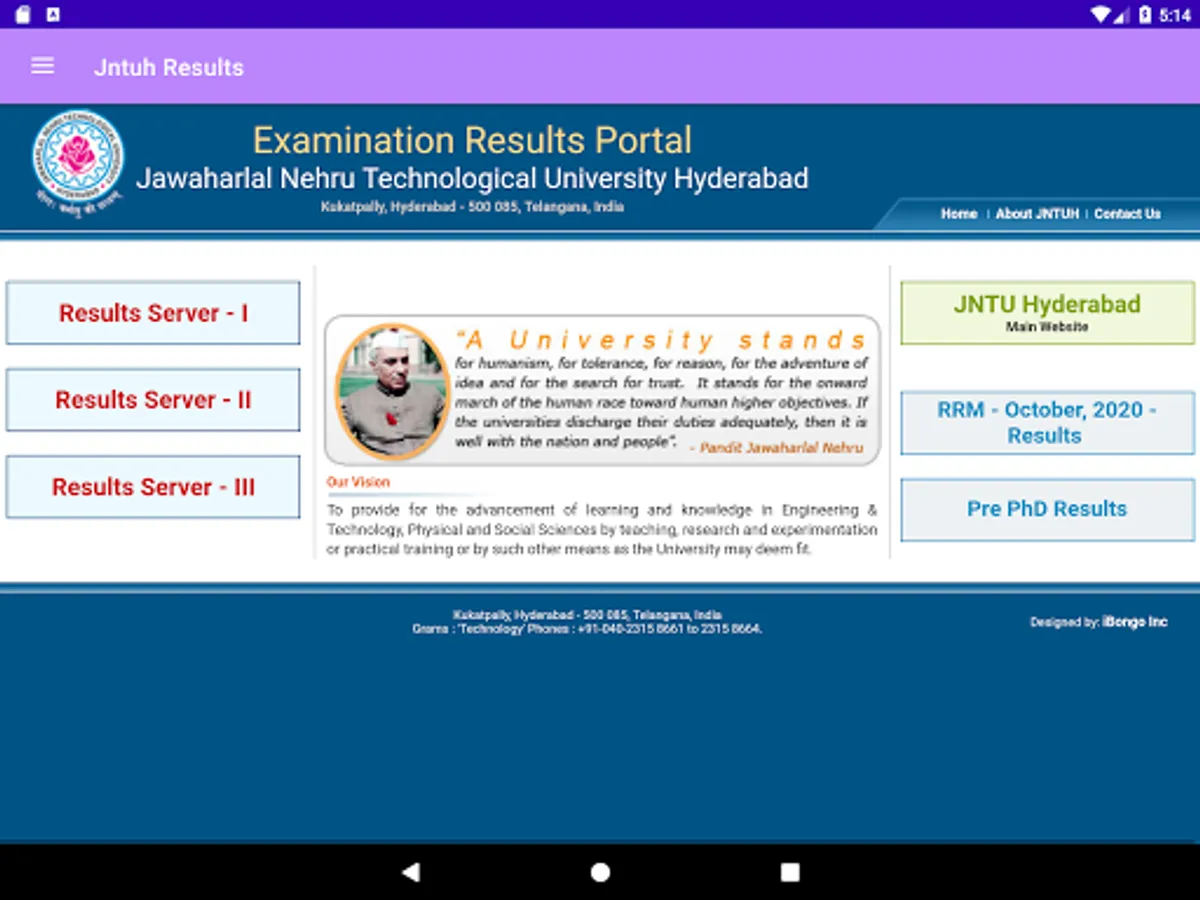This screenshot has width=1200, height=900.
Task: Click 'Jawaharlal Nehru Technological University Hyderabad' title
Action: click(x=472, y=179)
